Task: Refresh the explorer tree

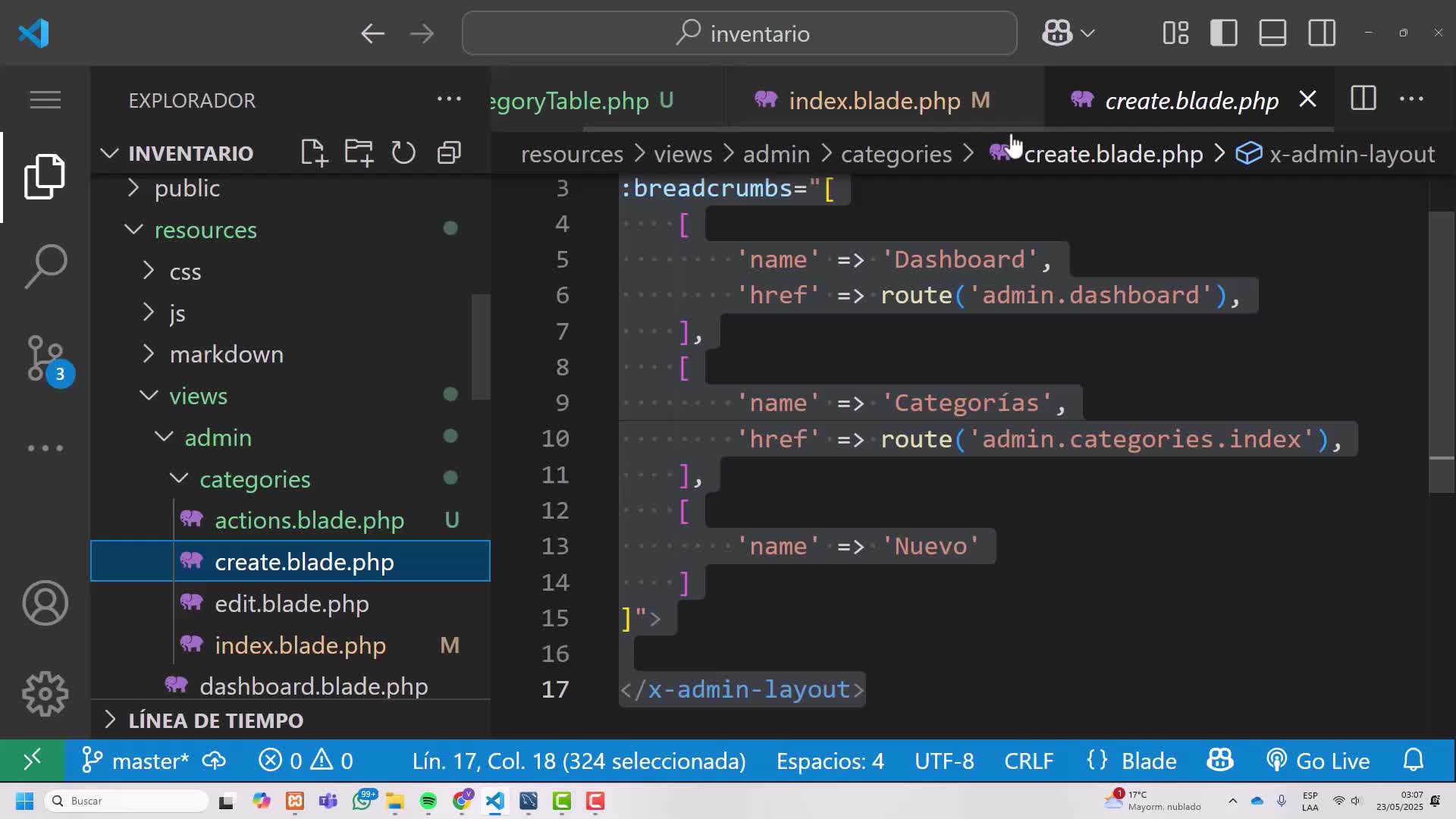Action: point(403,153)
